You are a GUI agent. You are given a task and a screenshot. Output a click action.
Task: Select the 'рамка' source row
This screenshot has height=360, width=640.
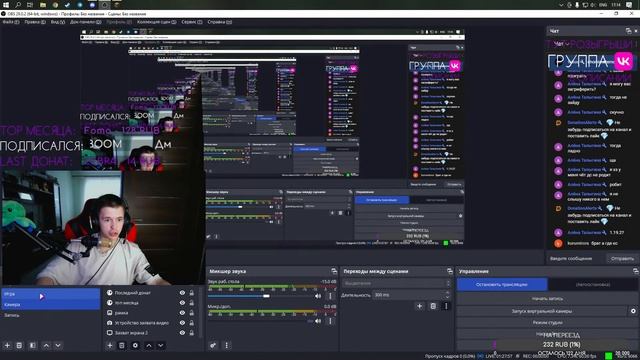pyautogui.click(x=151, y=313)
